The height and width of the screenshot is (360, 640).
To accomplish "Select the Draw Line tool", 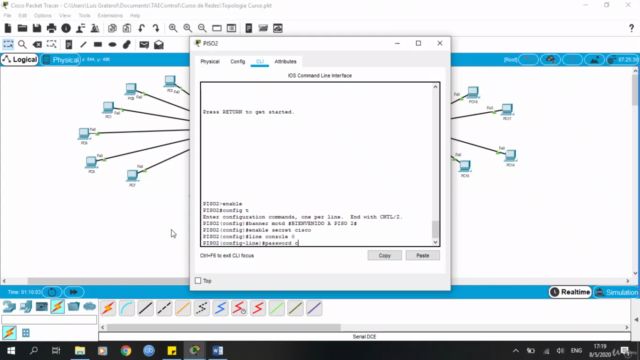I will [83, 44].
